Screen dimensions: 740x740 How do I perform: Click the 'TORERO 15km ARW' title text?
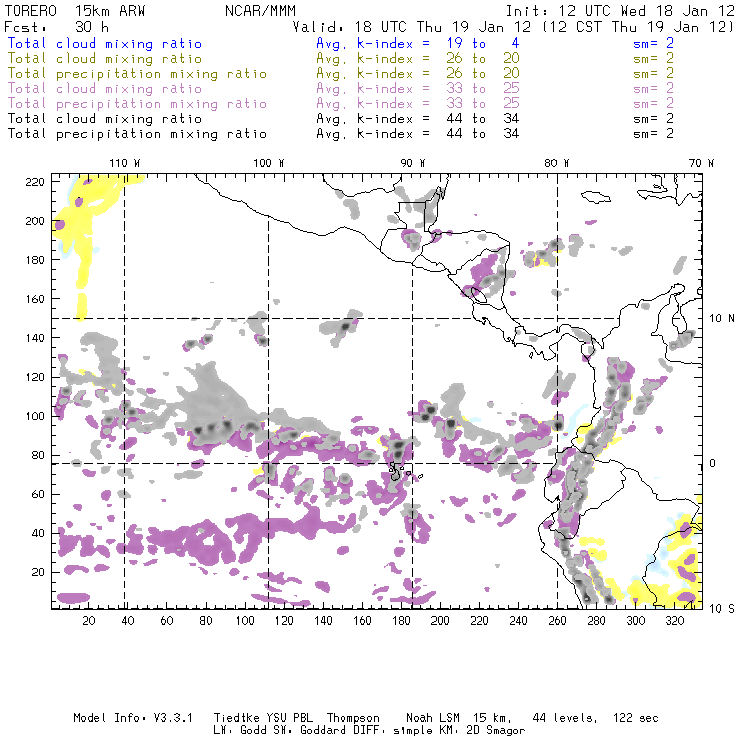75,11
